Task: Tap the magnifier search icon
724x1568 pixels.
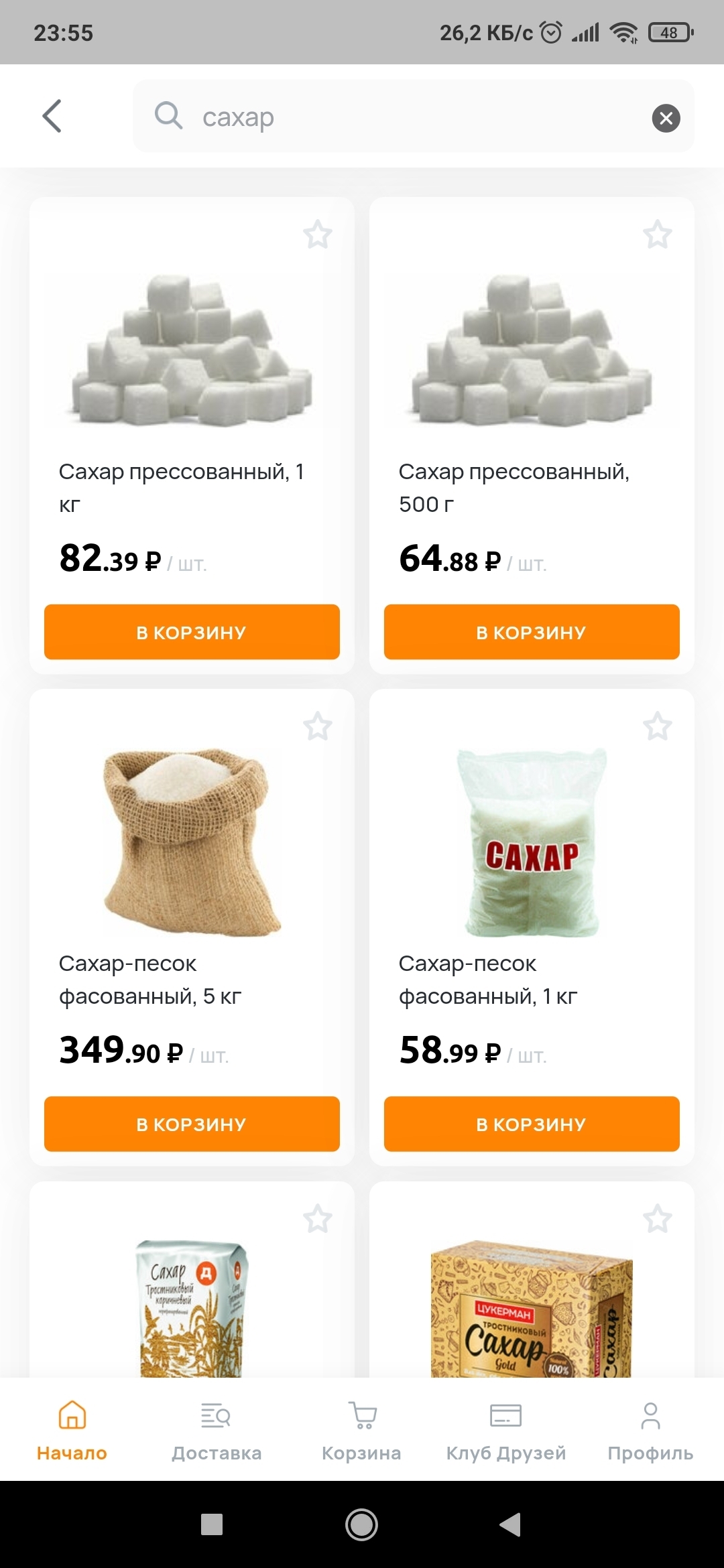Action: tap(168, 116)
